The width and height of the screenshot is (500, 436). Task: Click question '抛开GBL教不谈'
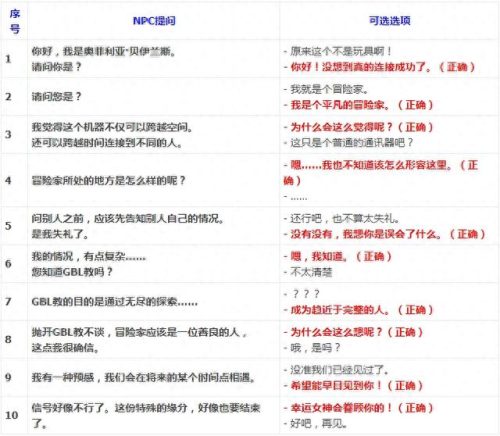tap(68, 332)
